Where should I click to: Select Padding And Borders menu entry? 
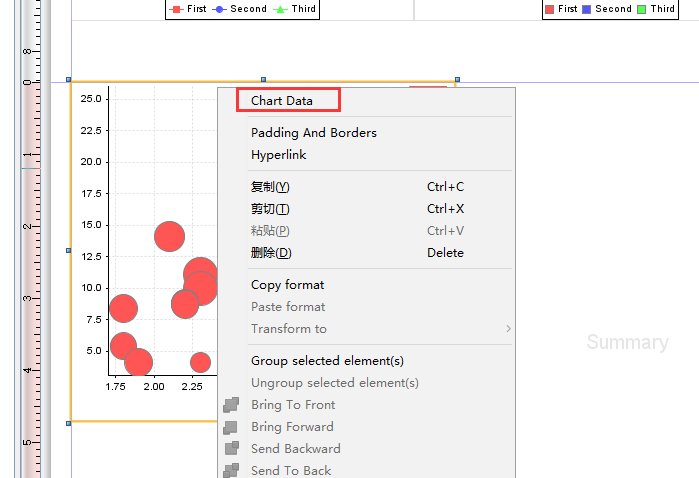click(x=314, y=133)
